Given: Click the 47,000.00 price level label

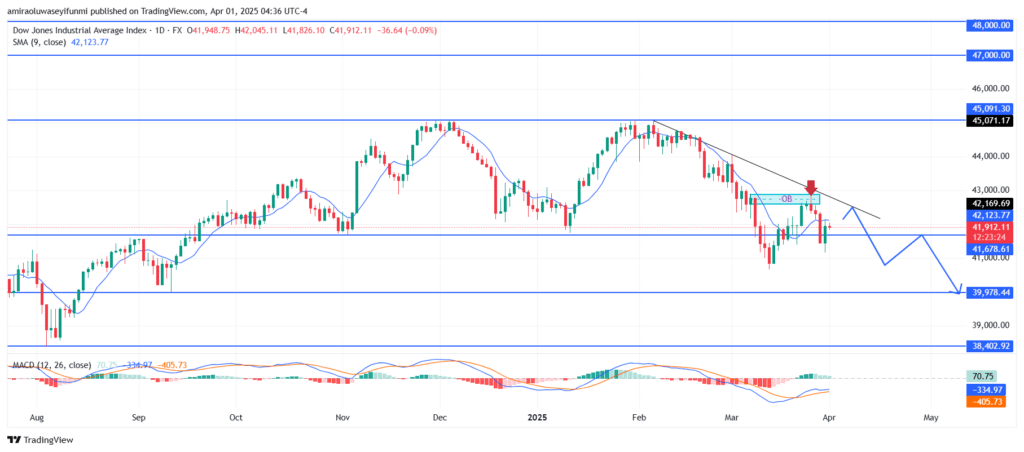Looking at the screenshot, I should click(992, 56).
